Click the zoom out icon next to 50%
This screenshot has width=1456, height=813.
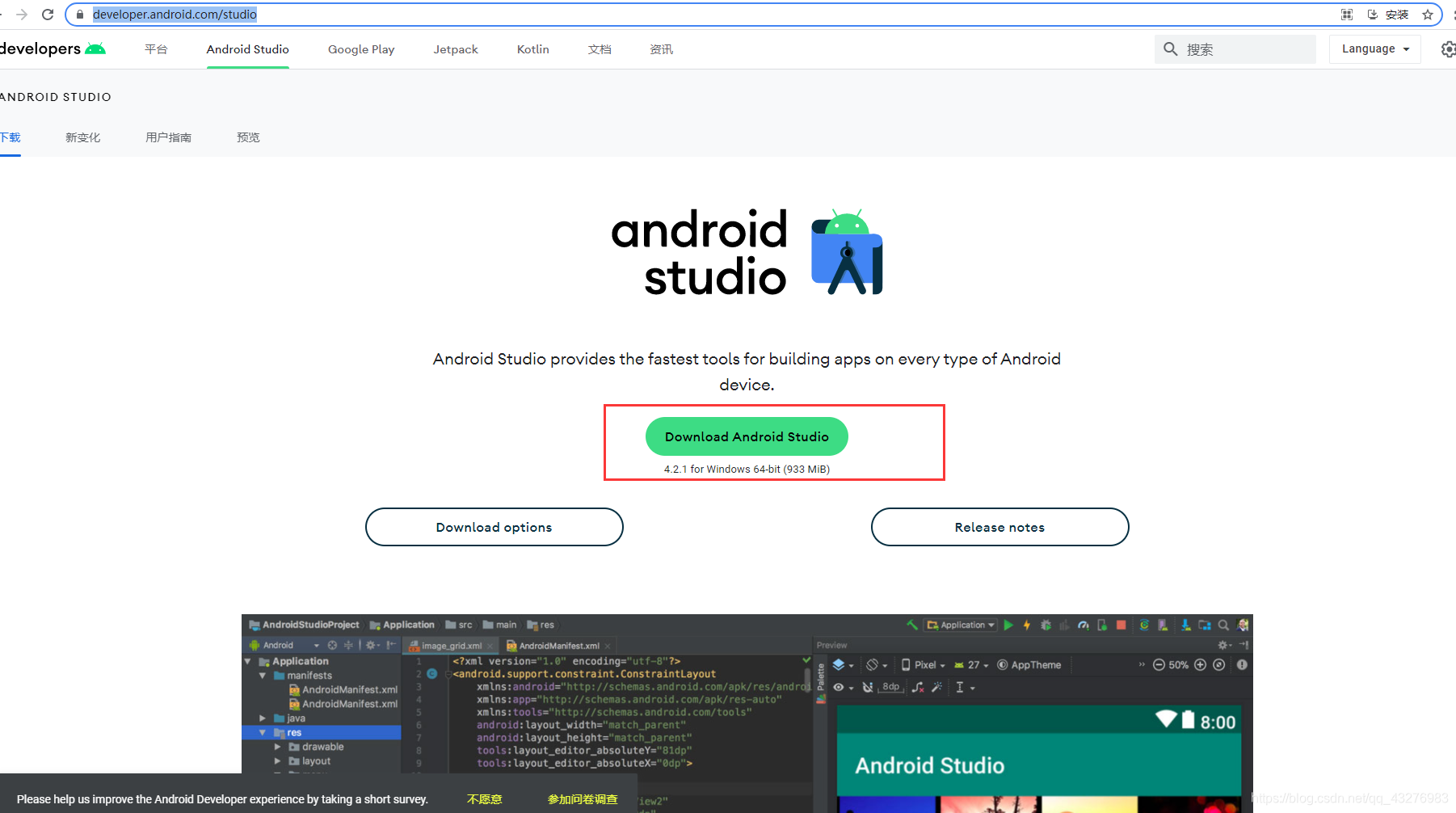tap(1159, 665)
